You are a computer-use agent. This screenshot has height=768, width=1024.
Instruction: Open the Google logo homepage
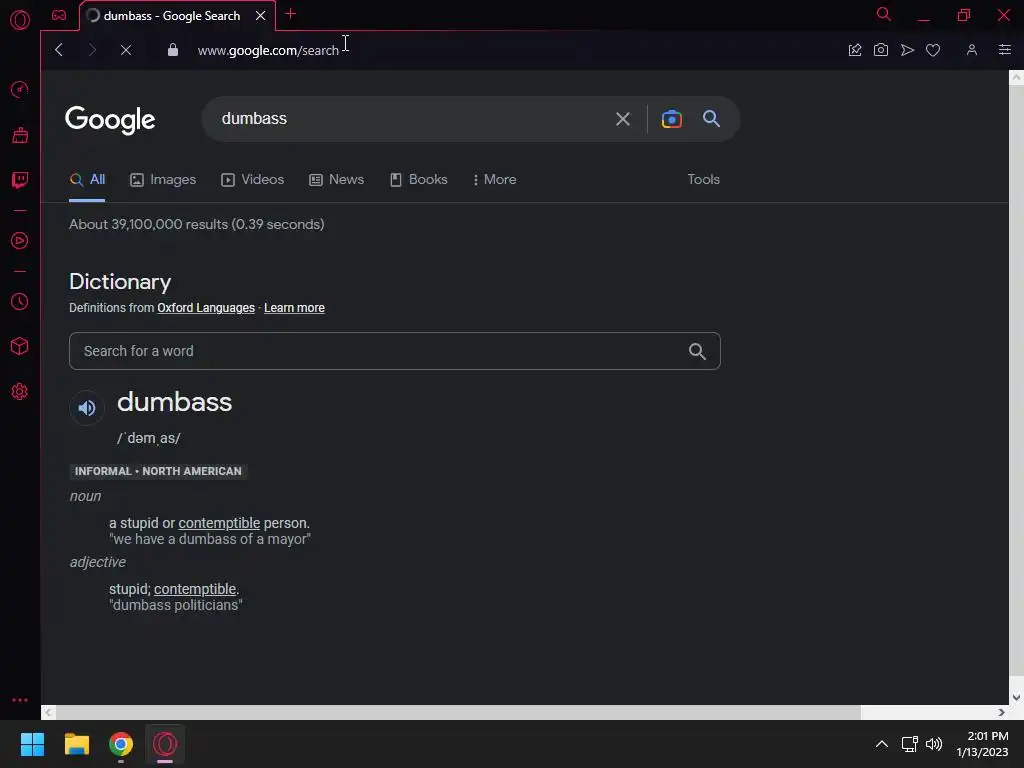pyautogui.click(x=110, y=120)
